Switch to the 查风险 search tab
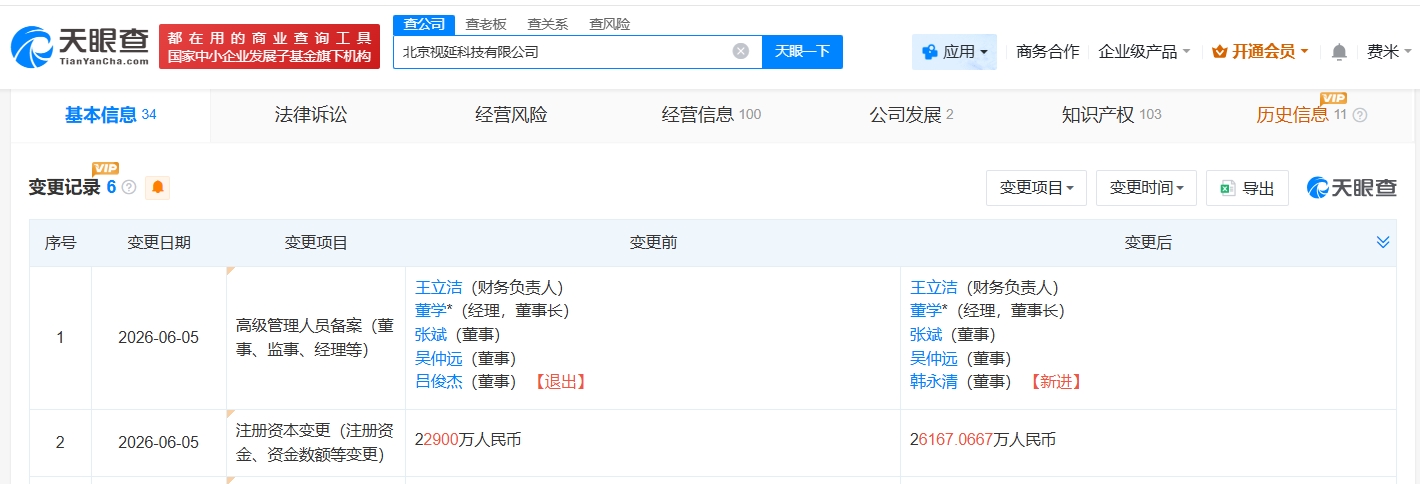 609,24
